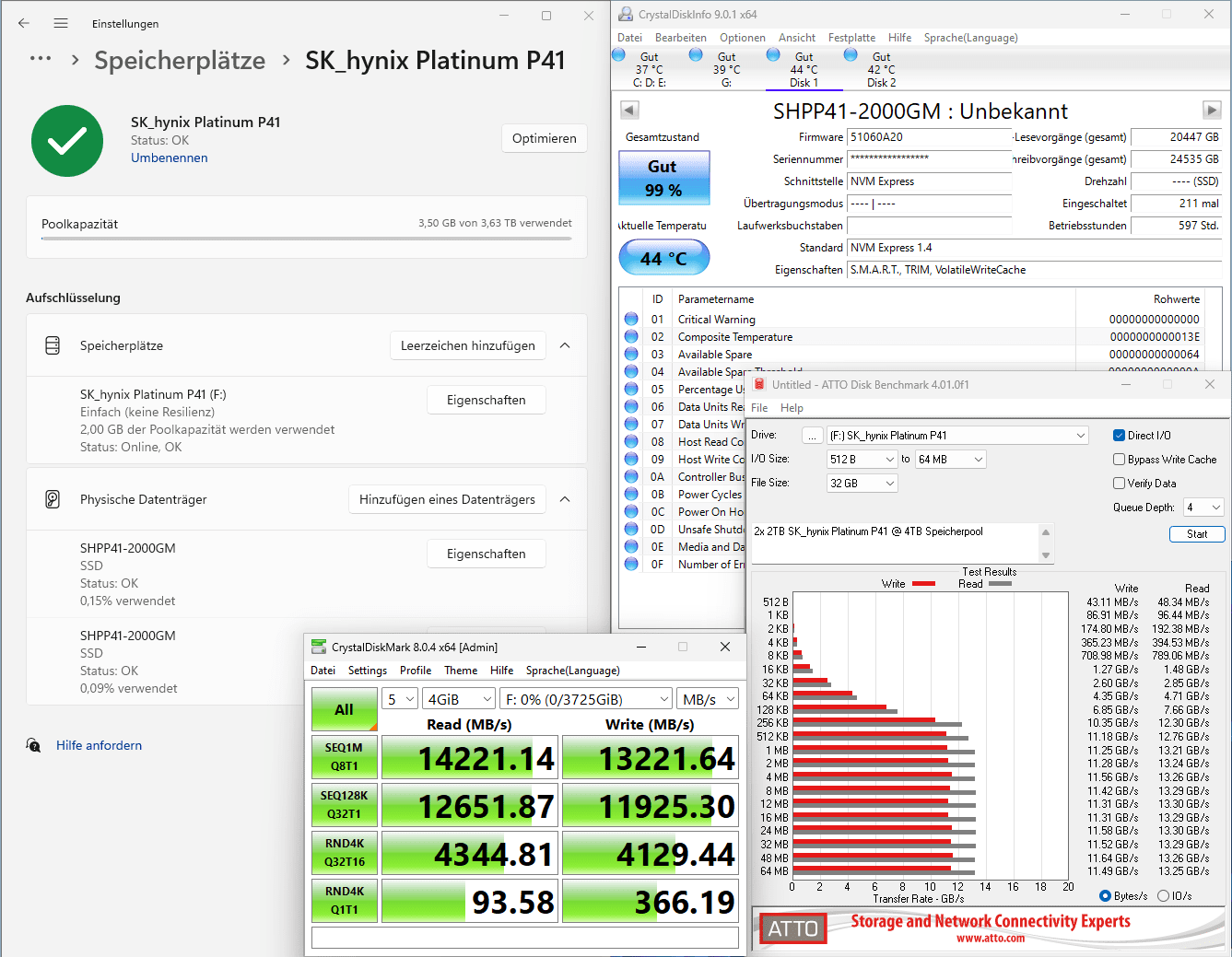This screenshot has height=957, width=1232.
Task: Click the Optimieren button
Action: coord(545,138)
